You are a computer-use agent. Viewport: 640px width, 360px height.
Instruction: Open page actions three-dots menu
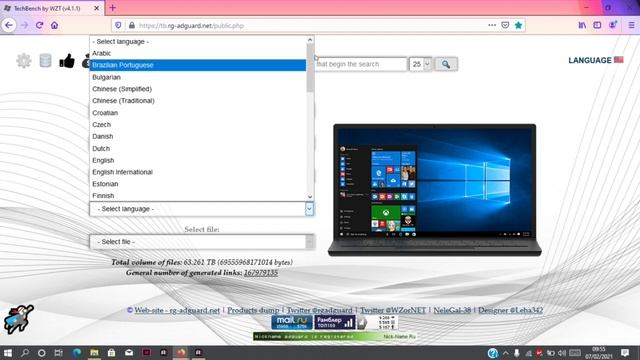point(492,25)
